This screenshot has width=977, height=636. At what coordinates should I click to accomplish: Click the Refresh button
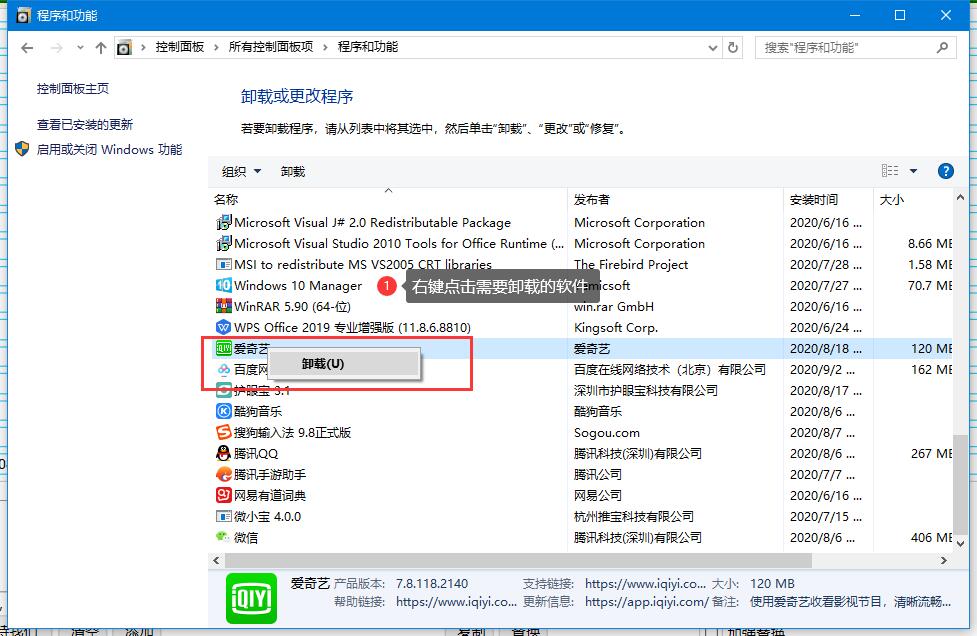[x=733, y=48]
